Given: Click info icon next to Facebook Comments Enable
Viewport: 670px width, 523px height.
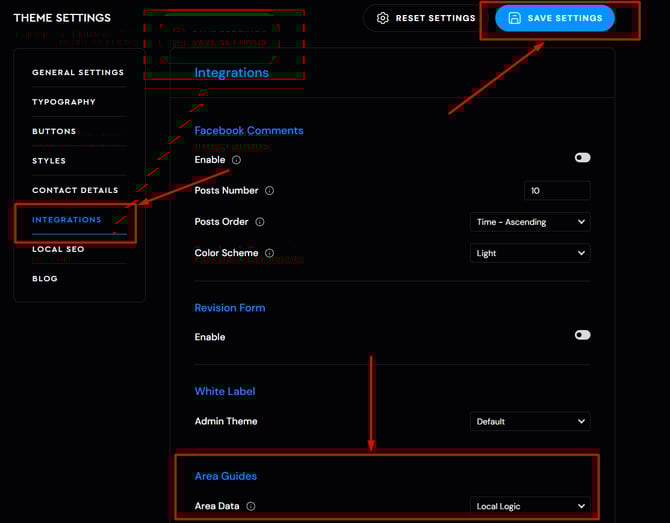Looking at the screenshot, I should [236, 160].
